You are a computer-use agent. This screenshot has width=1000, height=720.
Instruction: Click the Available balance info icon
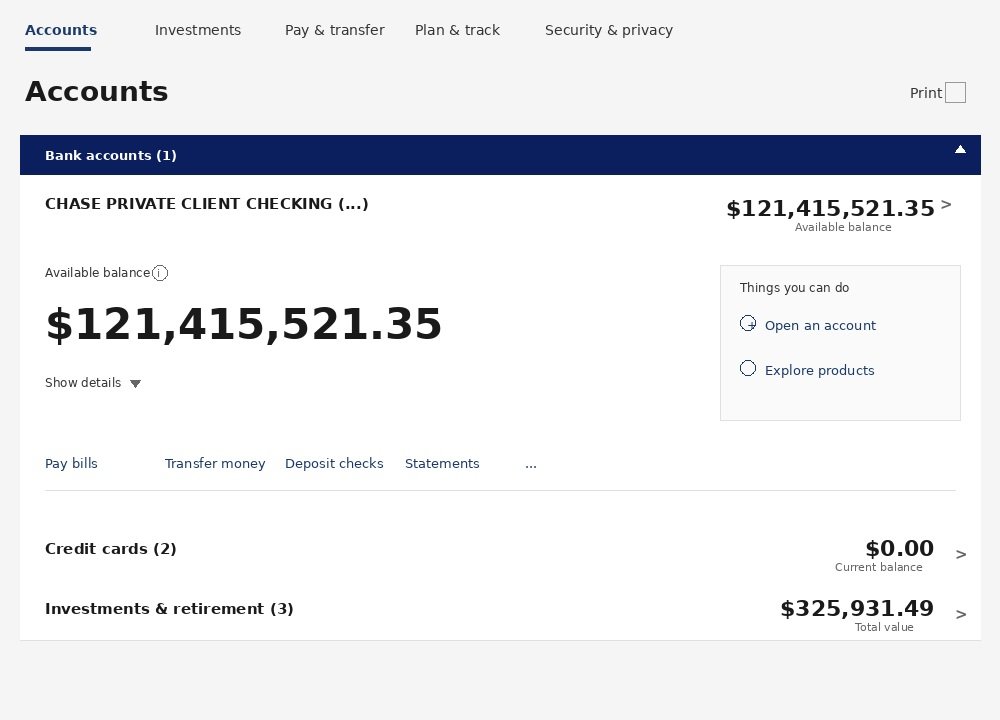(x=160, y=273)
